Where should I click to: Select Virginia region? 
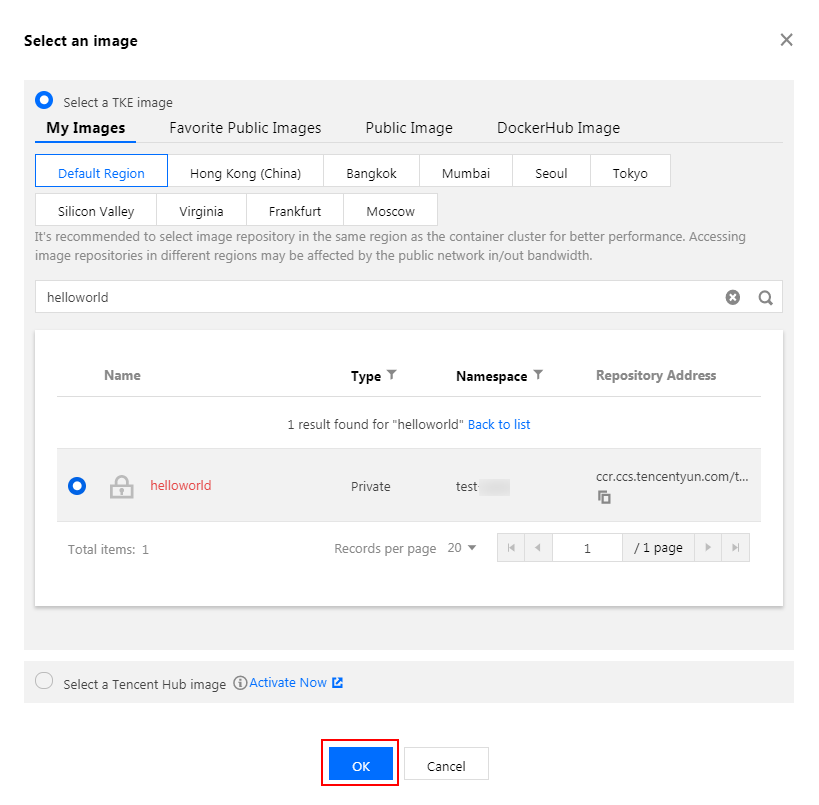(201, 209)
